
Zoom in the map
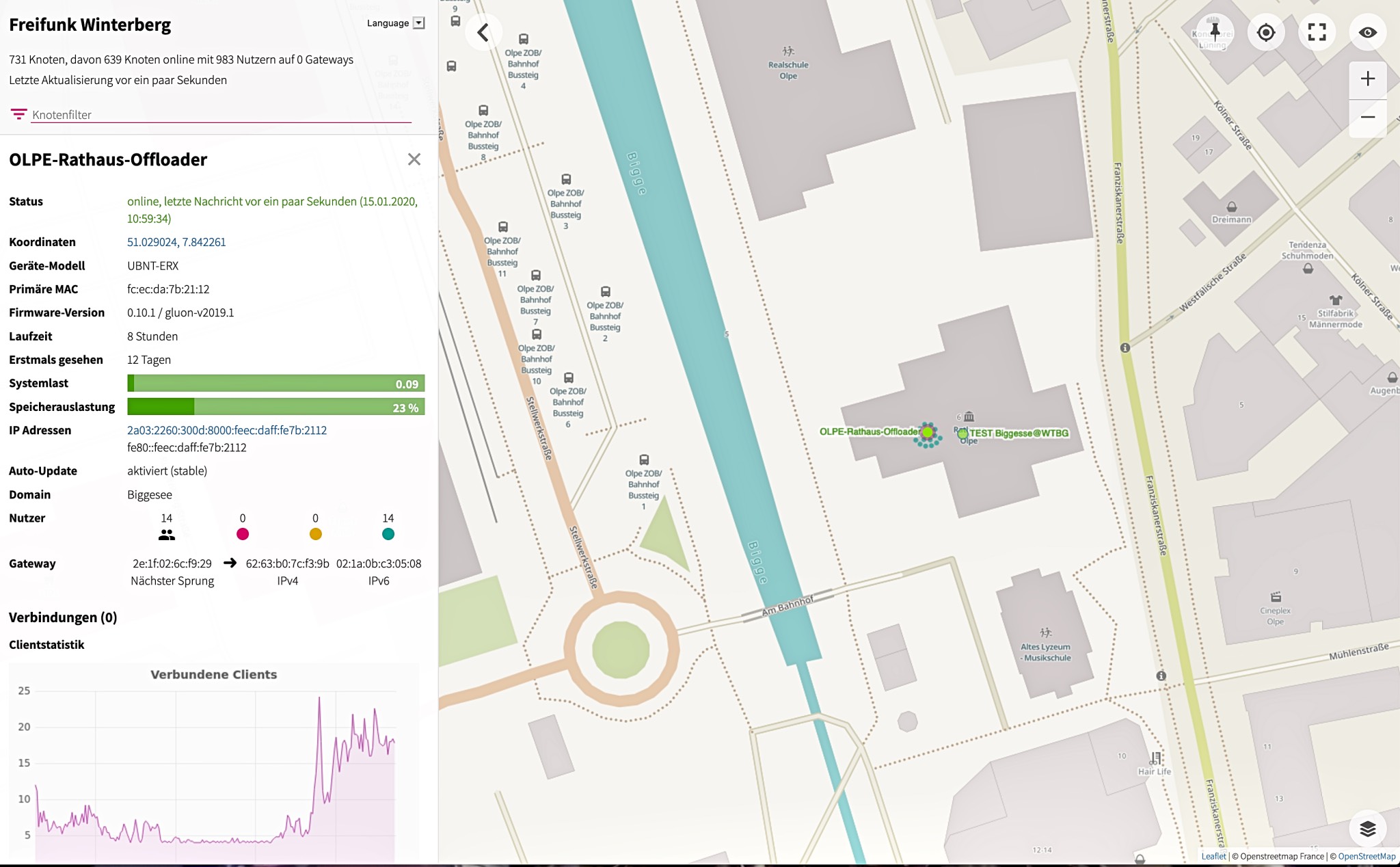pos(1367,79)
